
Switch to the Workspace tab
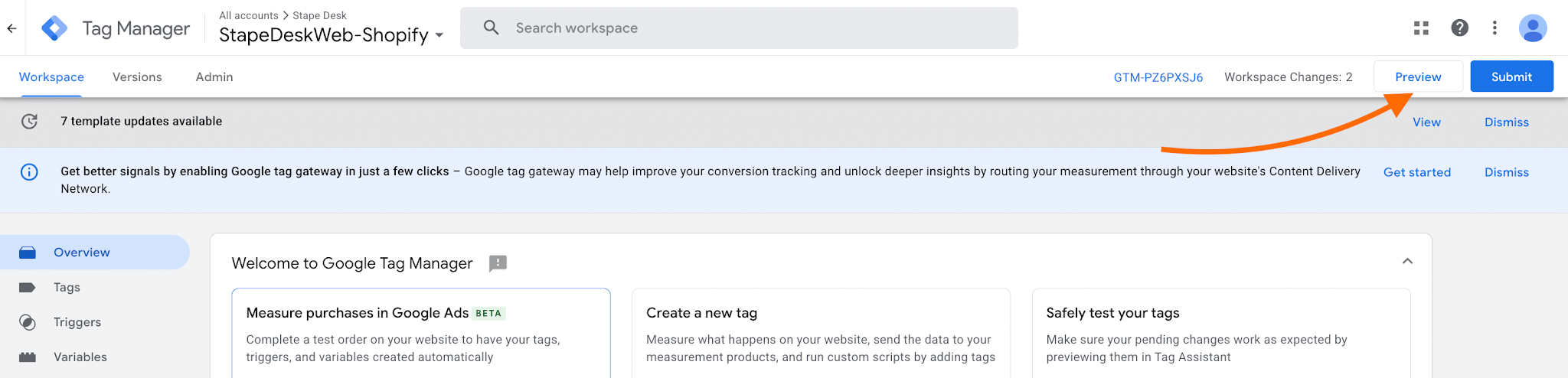click(x=51, y=77)
